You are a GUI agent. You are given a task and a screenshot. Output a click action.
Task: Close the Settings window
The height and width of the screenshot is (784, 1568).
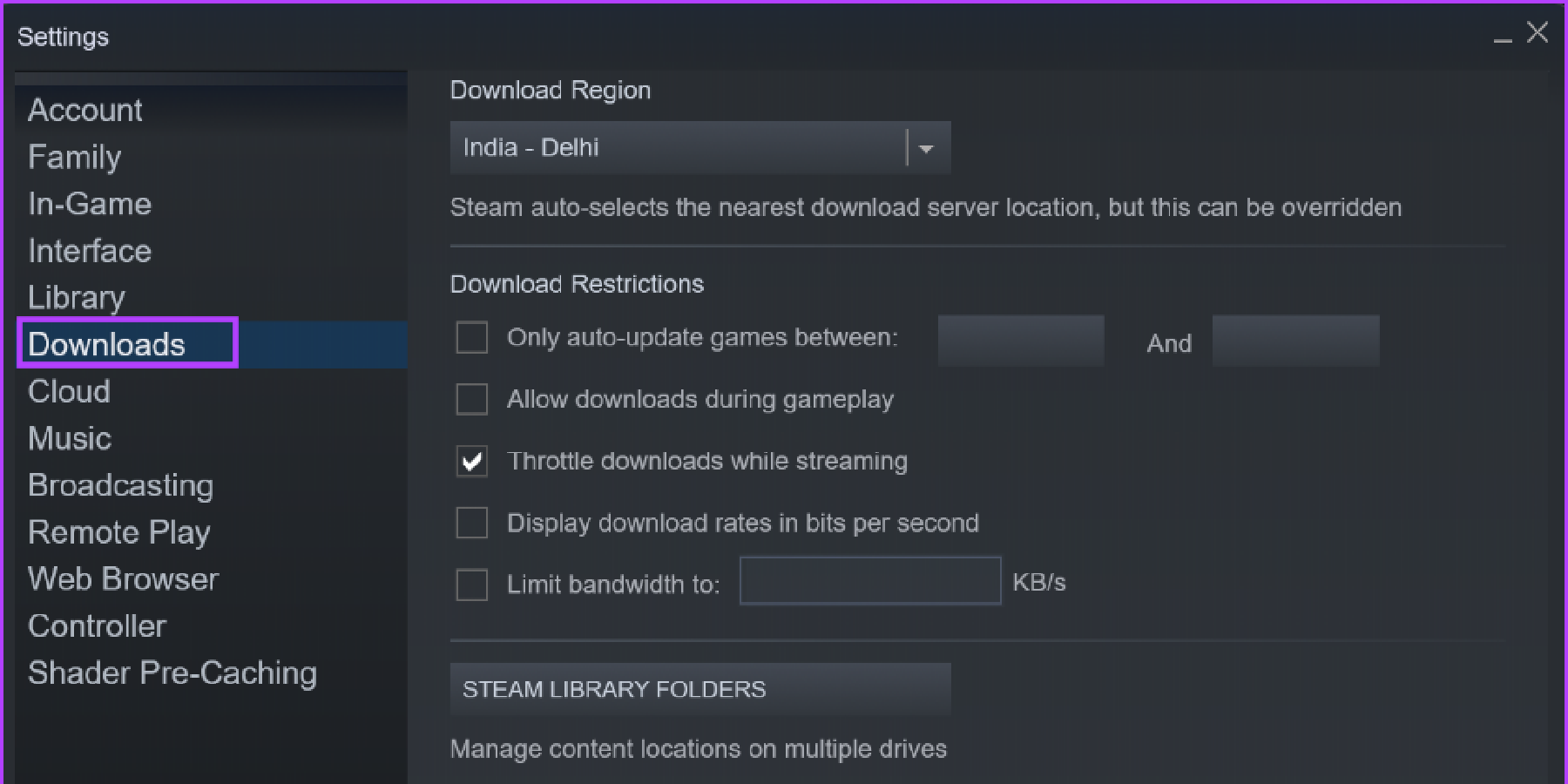point(1538,33)
